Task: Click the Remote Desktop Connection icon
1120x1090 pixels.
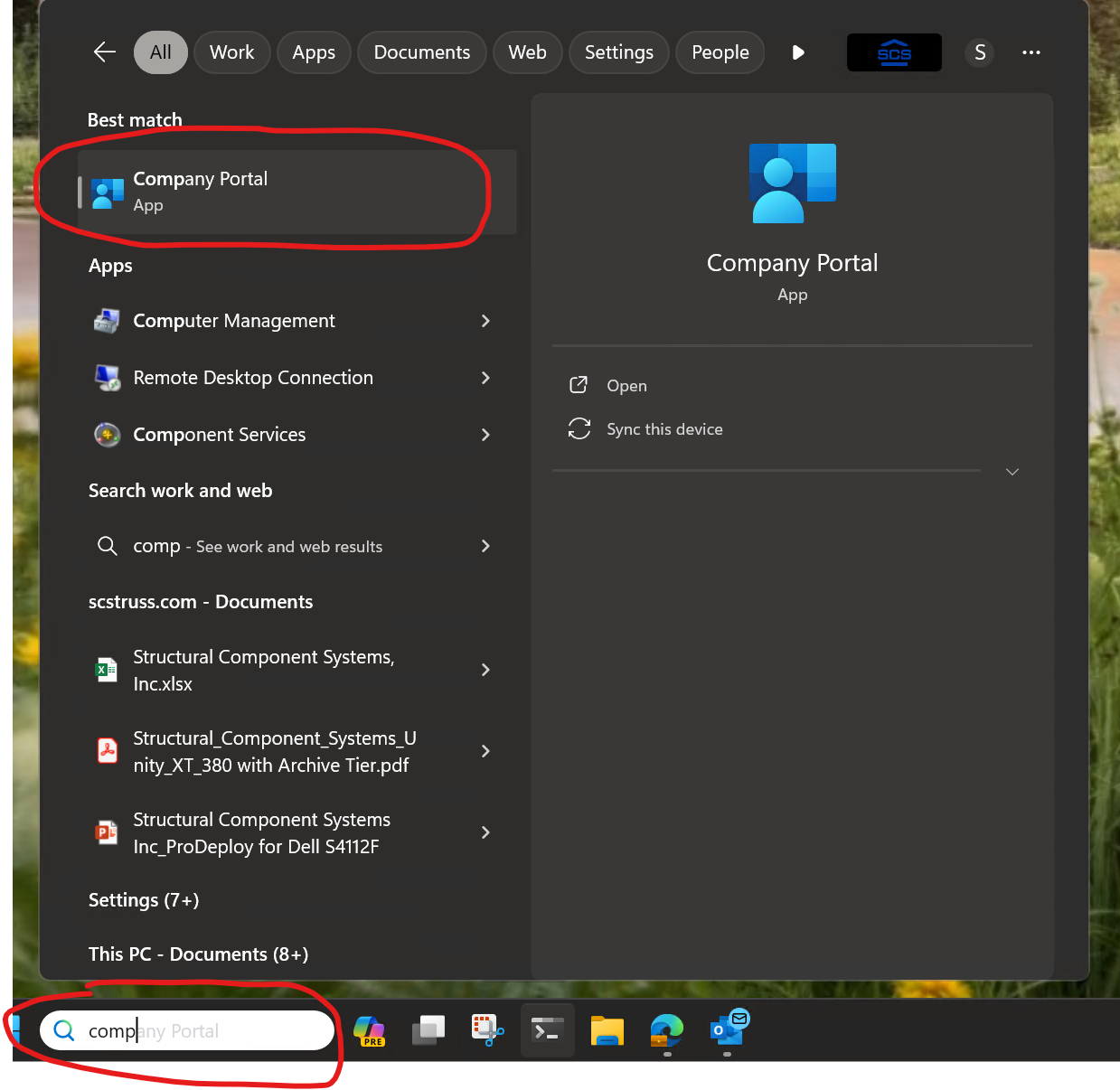Action: pyautogui.click(x=107, y=378)
